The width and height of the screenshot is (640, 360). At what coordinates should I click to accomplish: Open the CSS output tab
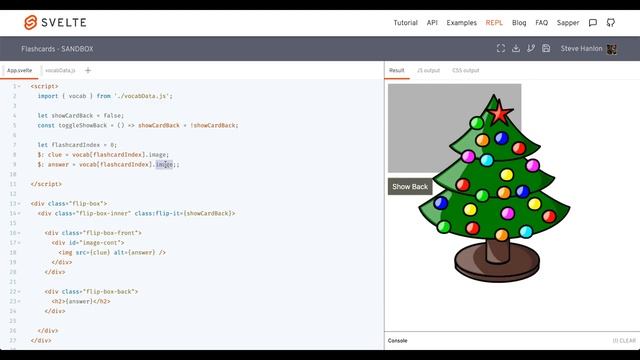click(x=465, y=71)
